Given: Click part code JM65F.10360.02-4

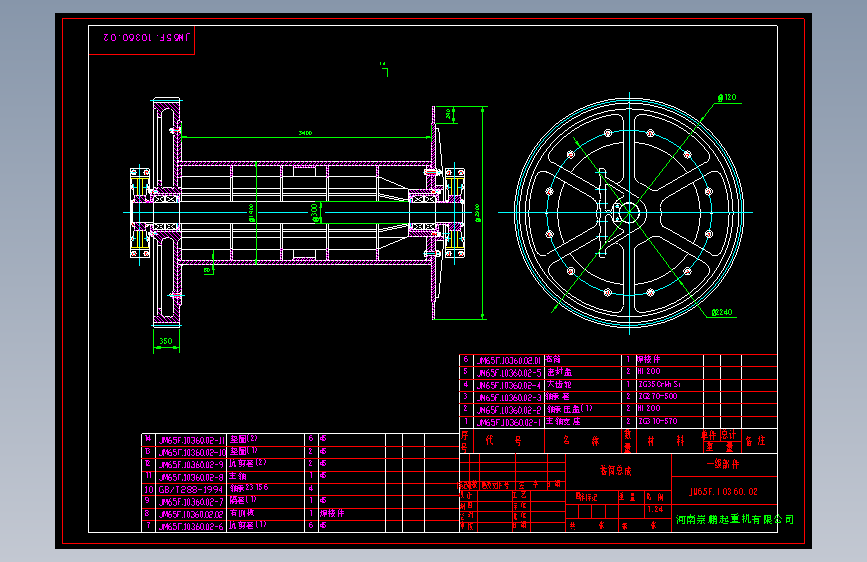Looking at the screenshot, I should [x=509, y=385].
